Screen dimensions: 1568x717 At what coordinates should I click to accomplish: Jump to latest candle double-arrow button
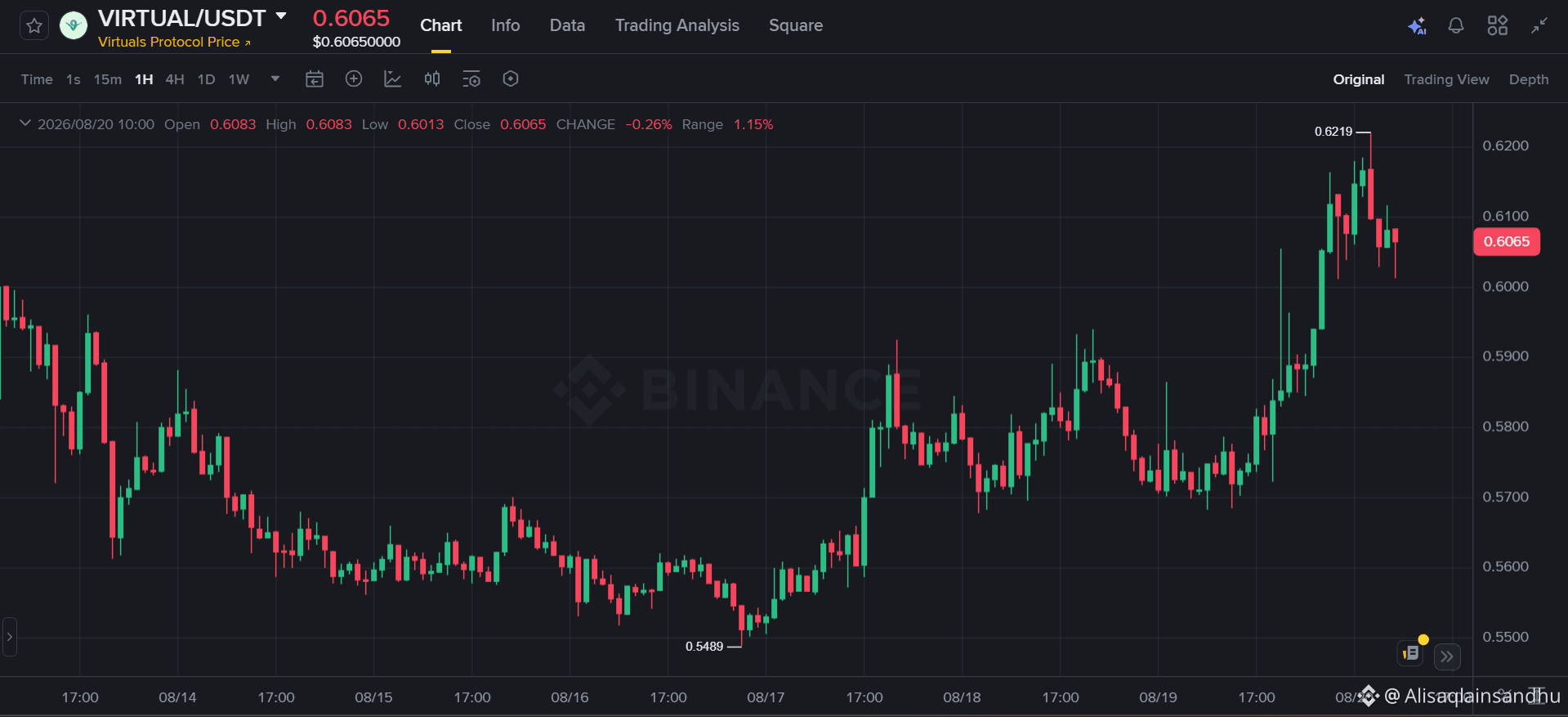[x=1447, y=657]
